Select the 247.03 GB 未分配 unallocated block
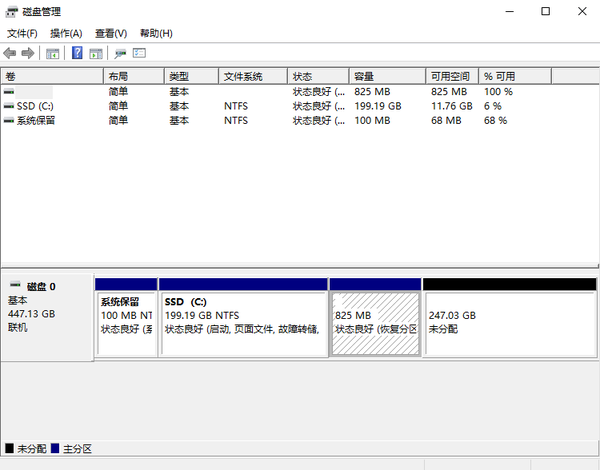This screenshot has height=470, width=600. pos(510,318)
